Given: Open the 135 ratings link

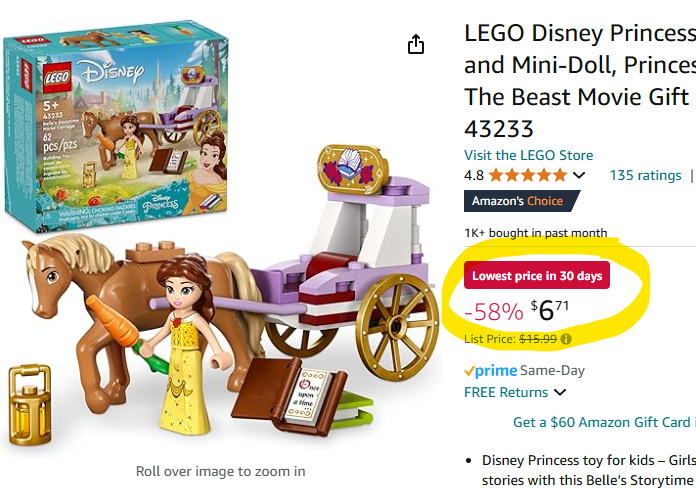Looking at the screenshot, I should coord(645,176).
